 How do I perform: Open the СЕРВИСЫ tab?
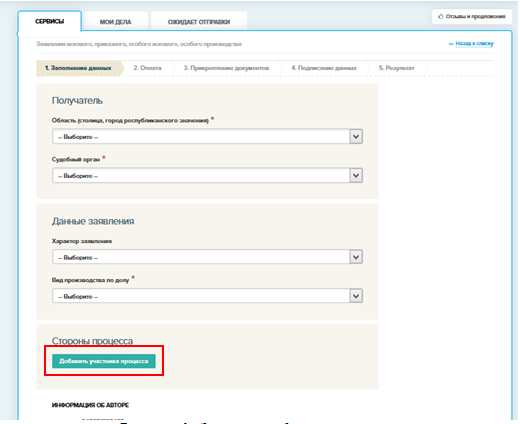pyautogui.click(x=49, y=21)
